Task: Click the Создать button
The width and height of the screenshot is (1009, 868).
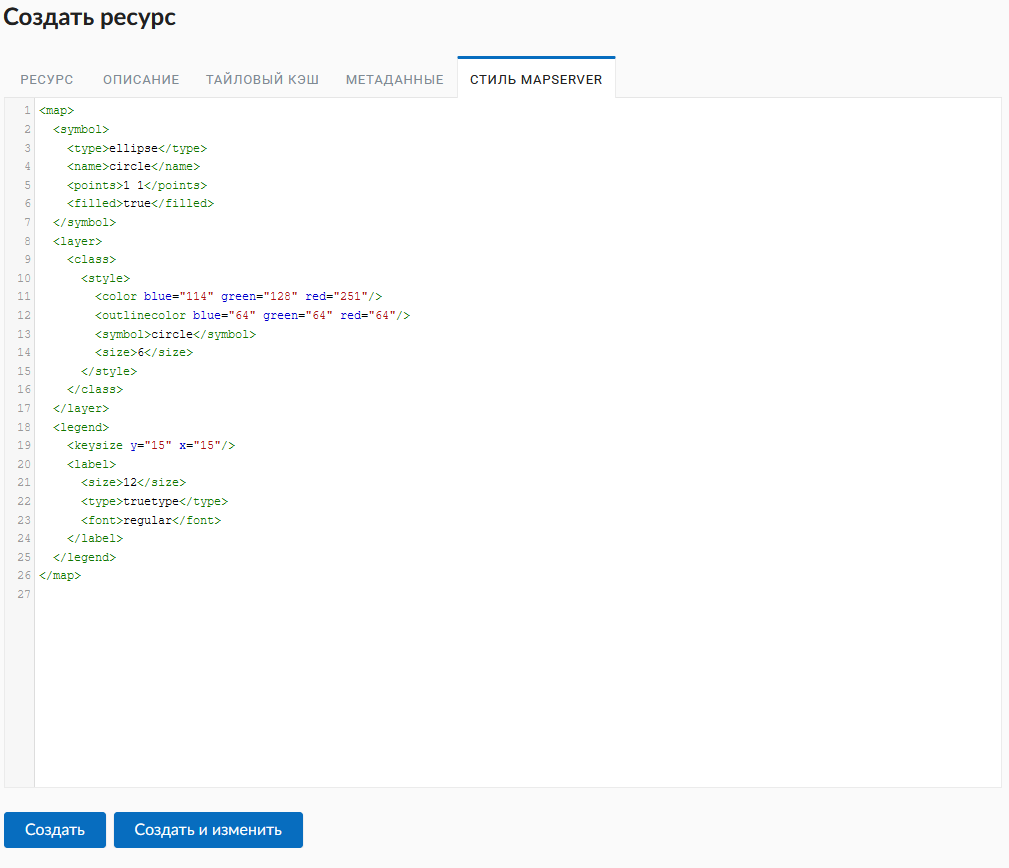Action: pyautogui.click(x=55, y=829)
